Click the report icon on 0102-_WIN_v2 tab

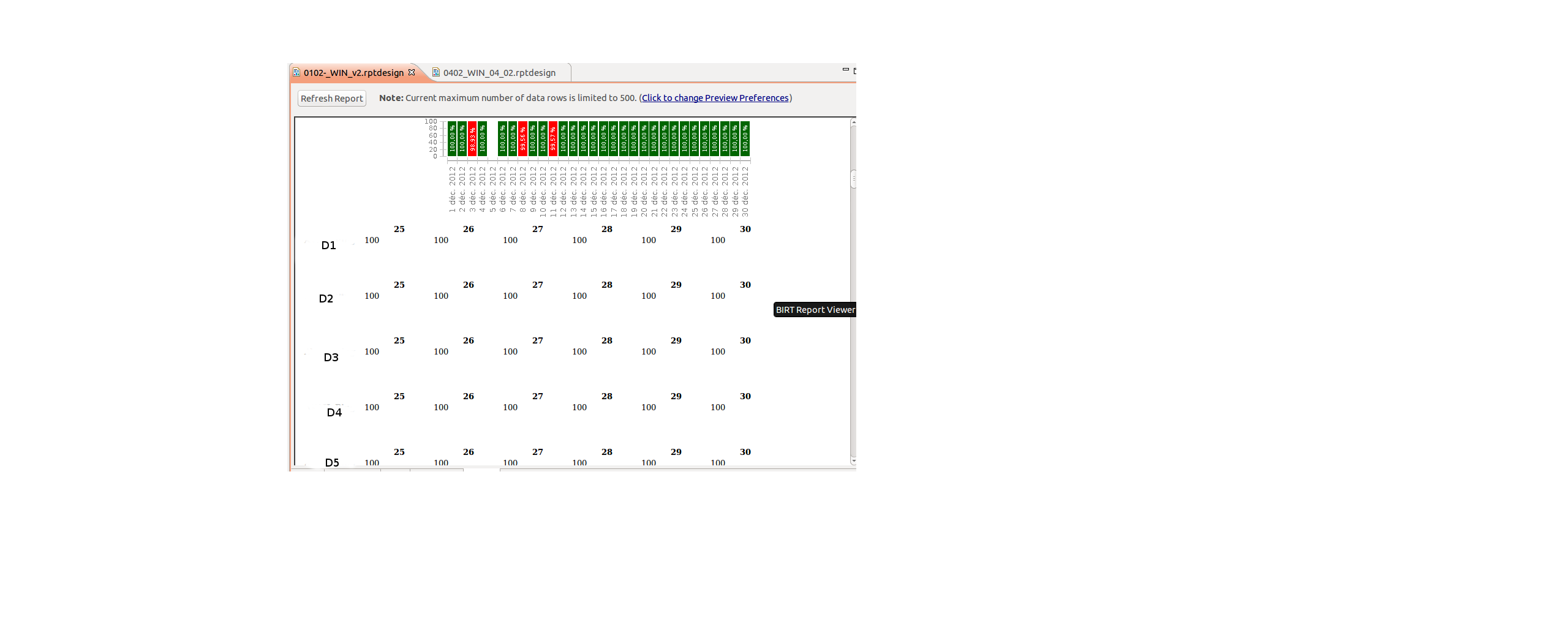click(296, 72)
